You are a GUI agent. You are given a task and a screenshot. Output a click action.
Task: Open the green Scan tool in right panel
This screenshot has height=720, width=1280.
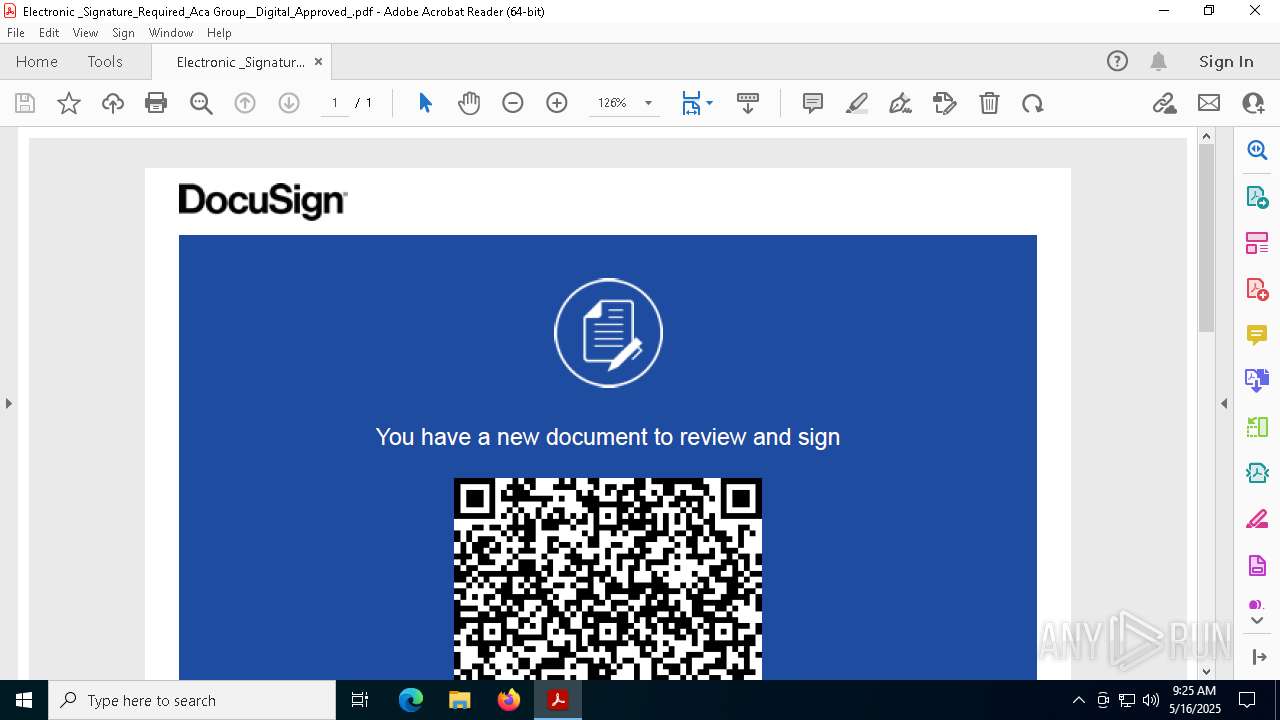tap(1257, 427)
